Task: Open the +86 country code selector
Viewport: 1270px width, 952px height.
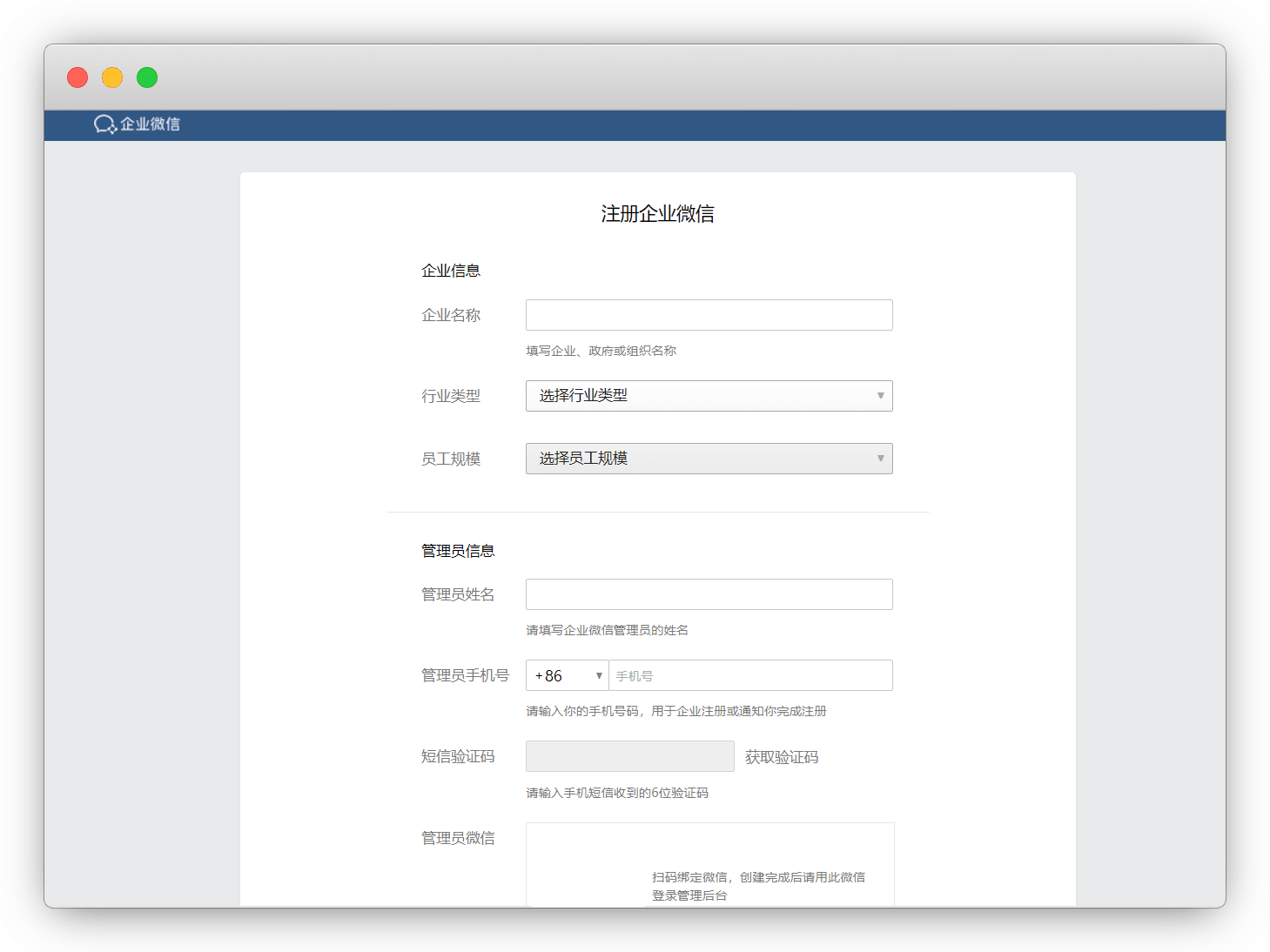Action: [x=568, y=676]
